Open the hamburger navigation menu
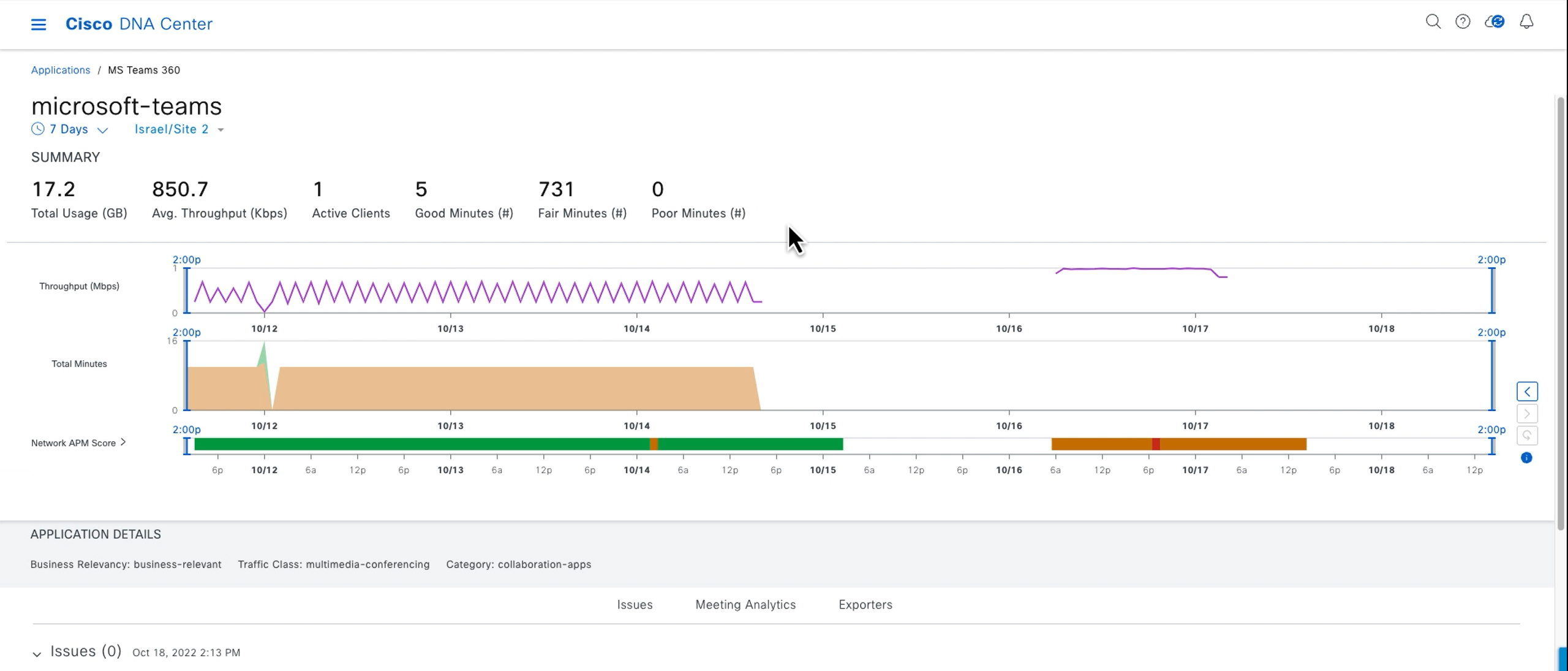 point(39,25)
